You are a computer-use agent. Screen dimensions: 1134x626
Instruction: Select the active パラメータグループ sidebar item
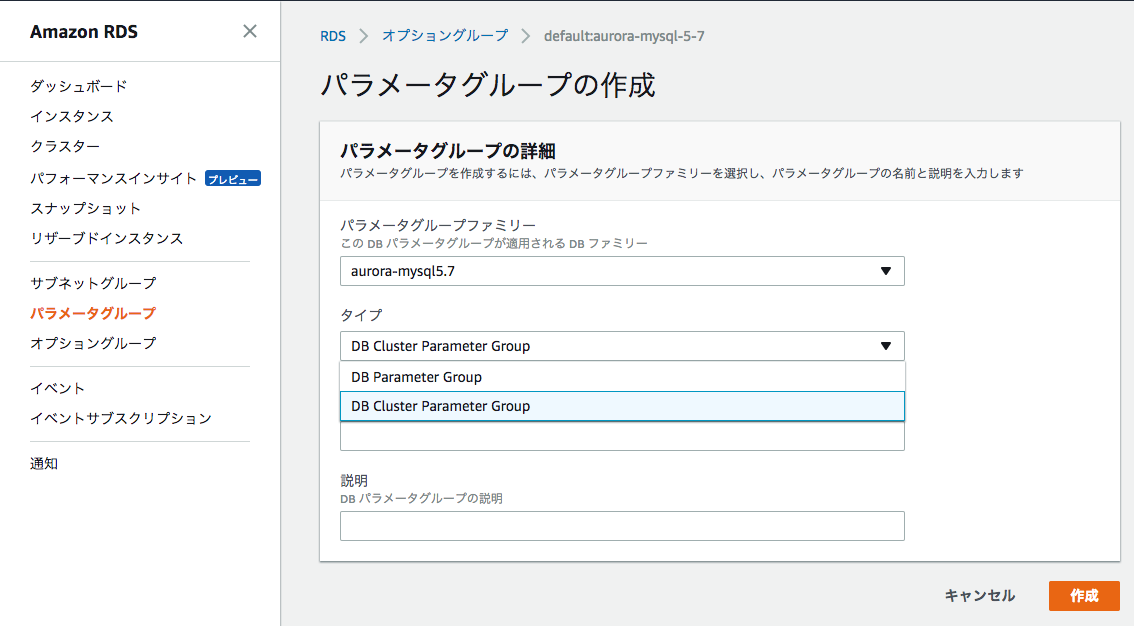[93, 313]
